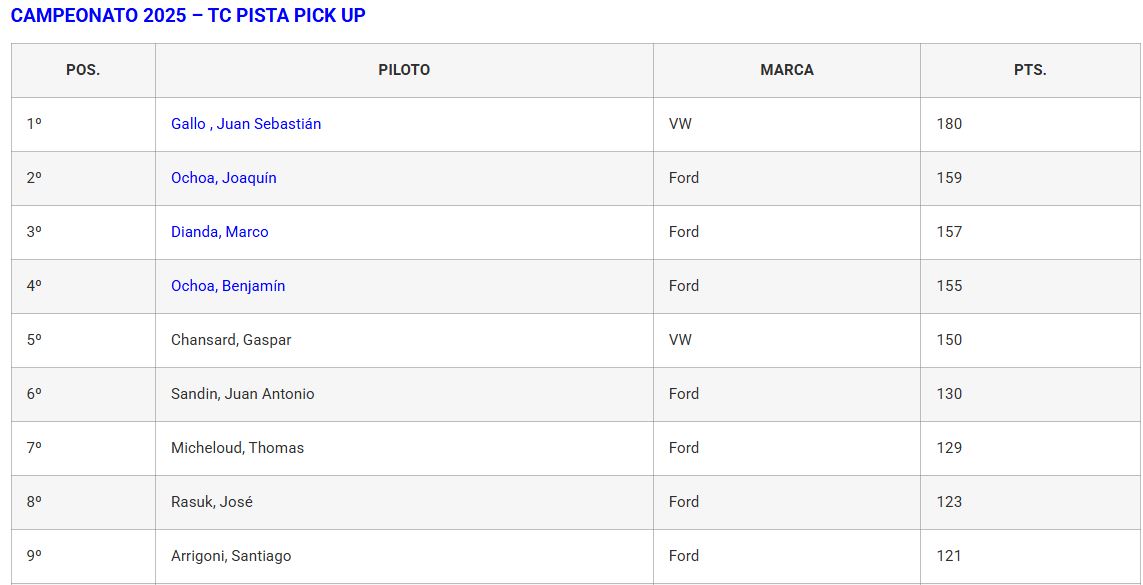
Task: Select the Micheloud, Thomas name cell
Action: [x=237, y=448]
